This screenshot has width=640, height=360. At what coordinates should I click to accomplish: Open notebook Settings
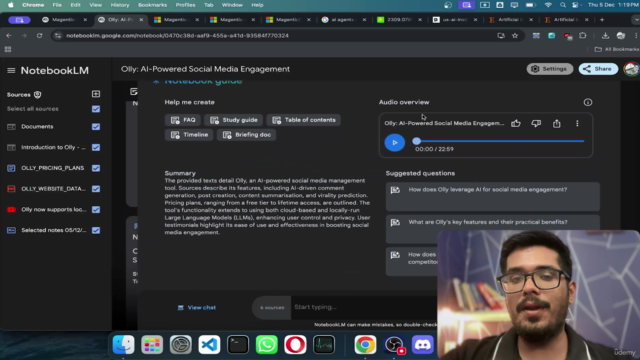[x=550, y=69]
